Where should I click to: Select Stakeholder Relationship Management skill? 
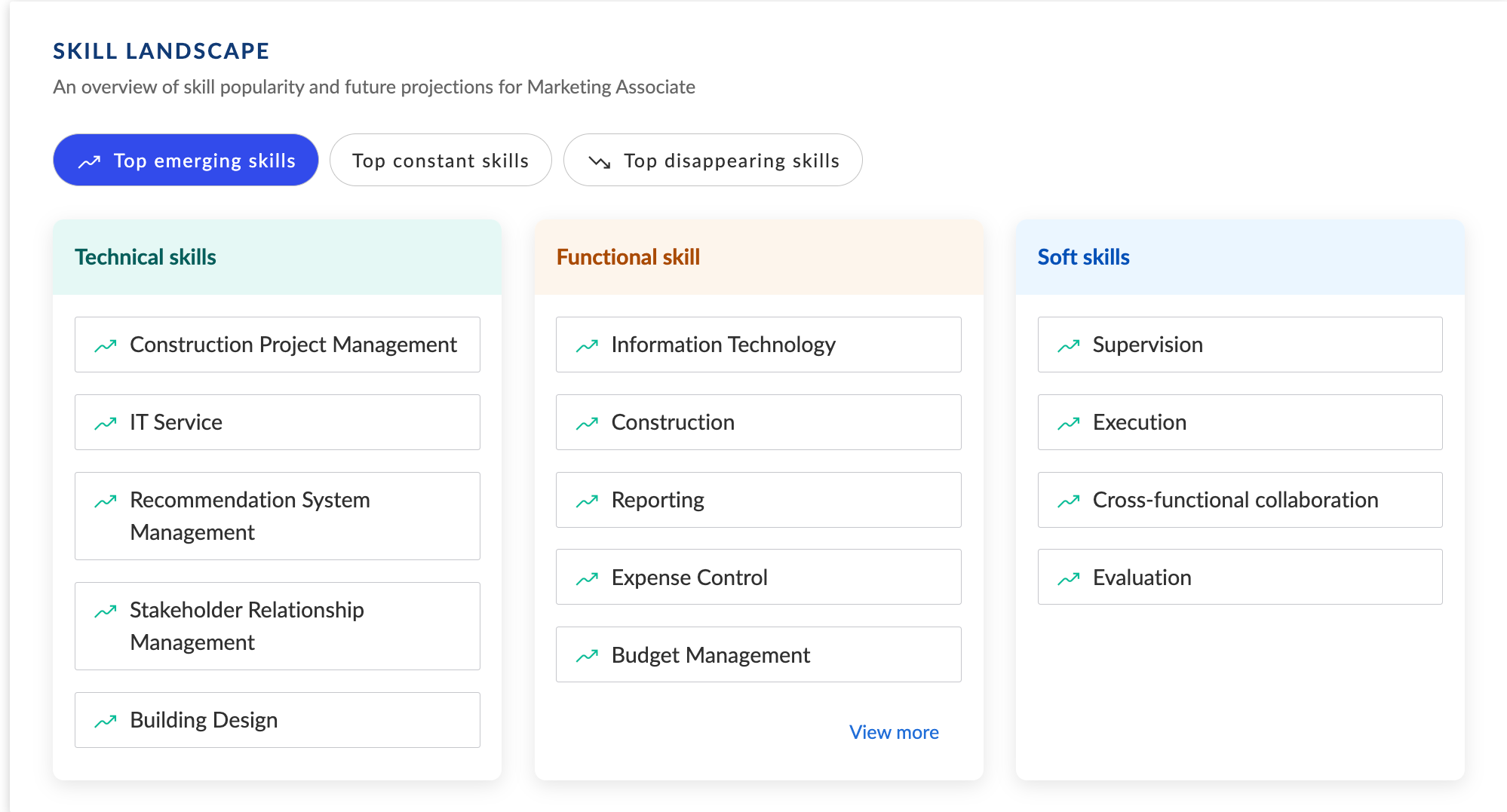point(277,626)
